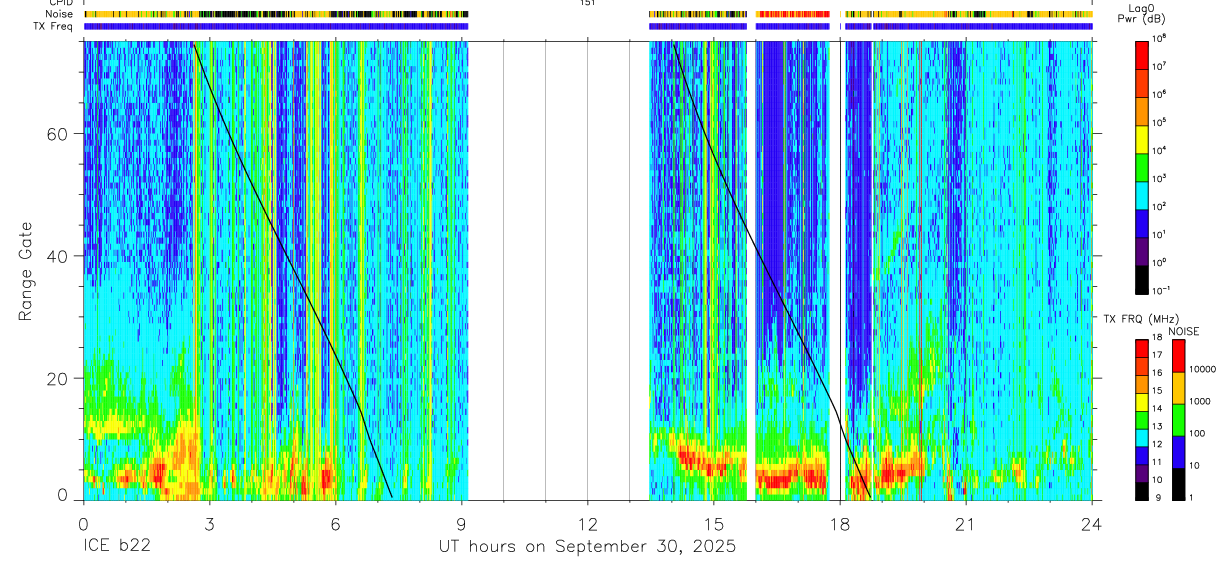This screenshot has height=567, width=1228.
Task: Click the NOISE legend label 1000
Action: (1199, 401)
